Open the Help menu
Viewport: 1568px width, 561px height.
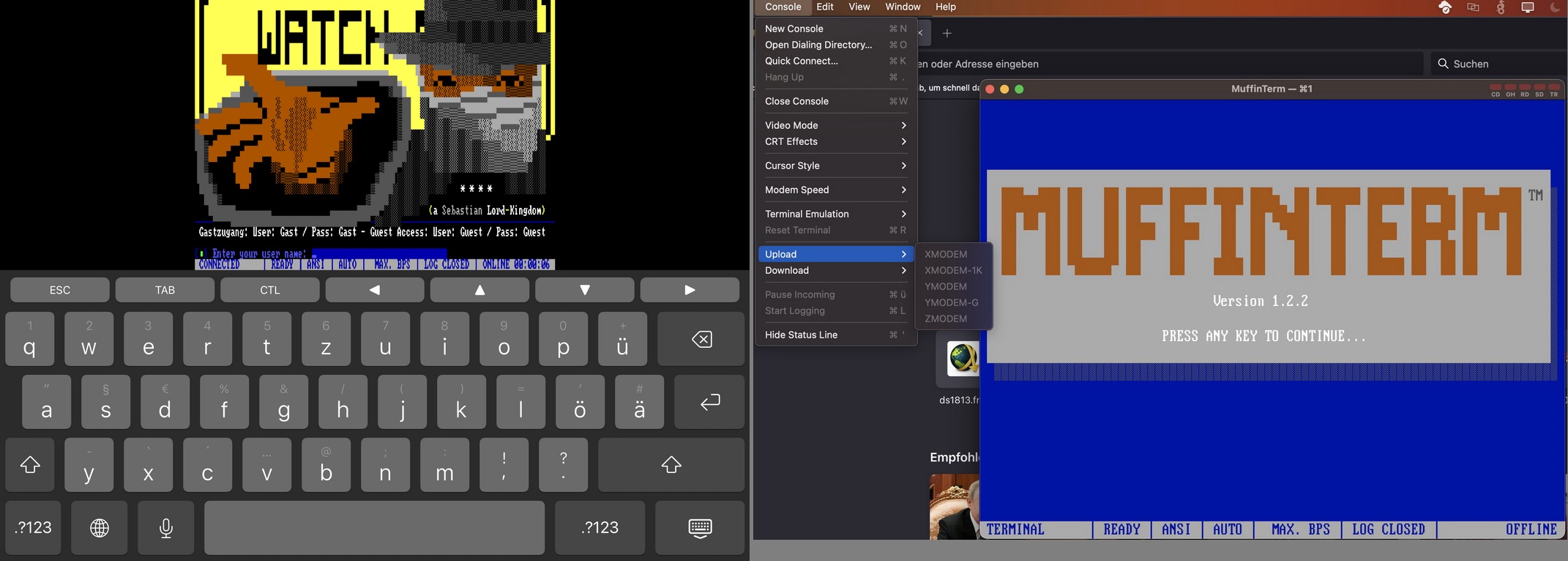(946, 7)
